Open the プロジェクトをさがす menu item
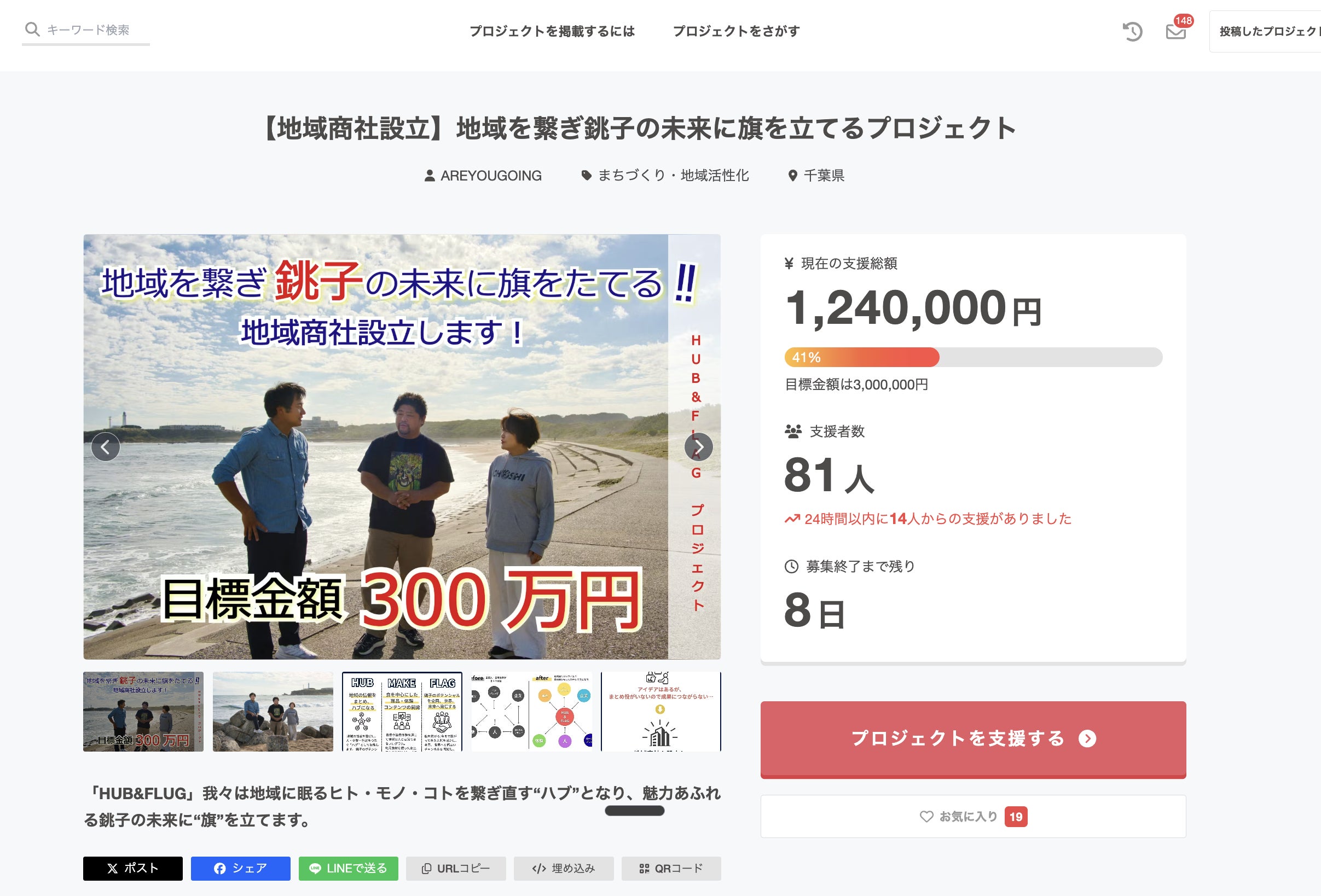Screen dimensions: 1321x896 [x=736, y=31]
